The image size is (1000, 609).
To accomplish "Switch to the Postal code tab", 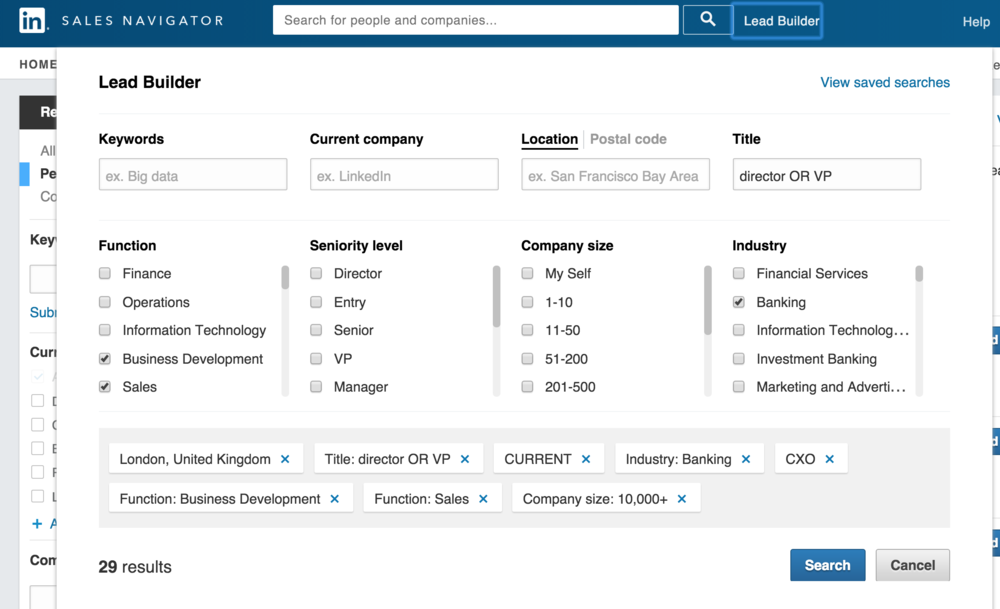I will [628, 139].
